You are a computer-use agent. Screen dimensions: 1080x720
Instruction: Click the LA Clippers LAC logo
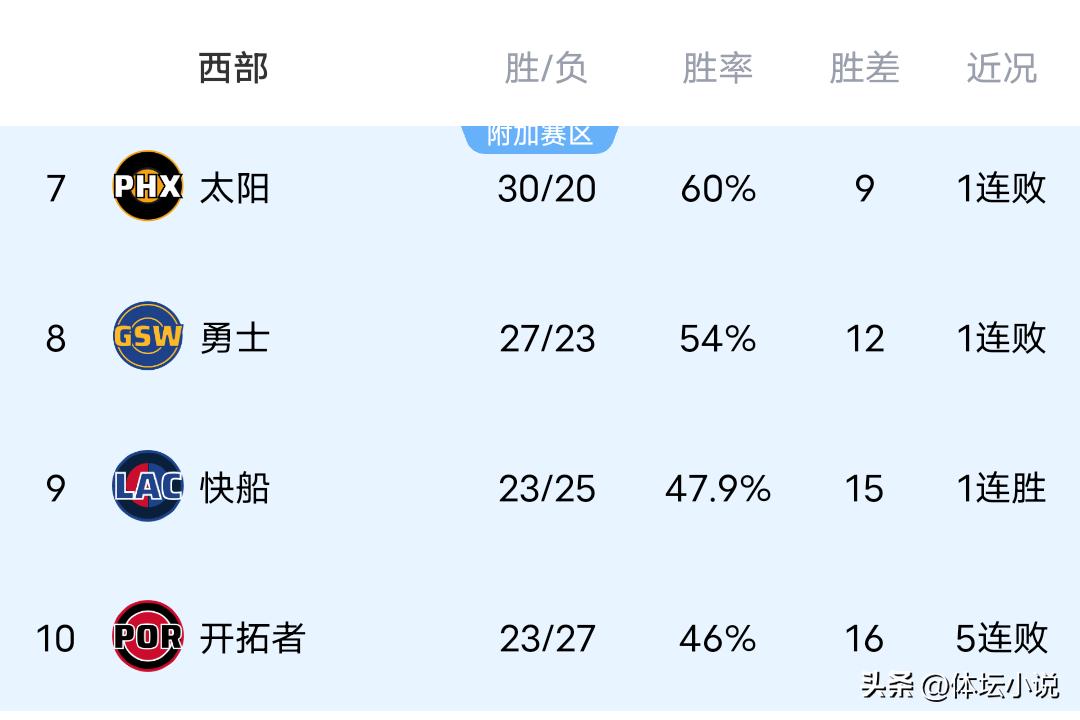click(147, 486)
